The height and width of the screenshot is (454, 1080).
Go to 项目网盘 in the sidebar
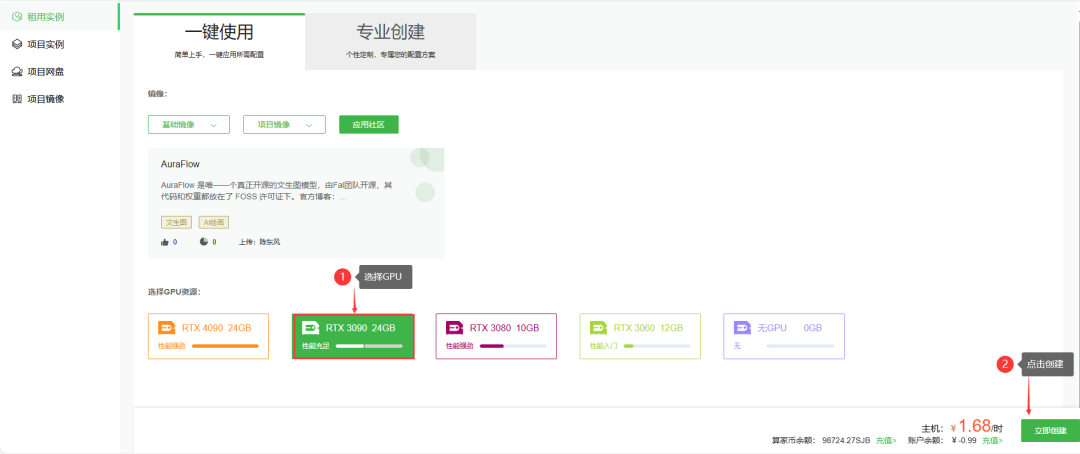click(x=59, y=72)
